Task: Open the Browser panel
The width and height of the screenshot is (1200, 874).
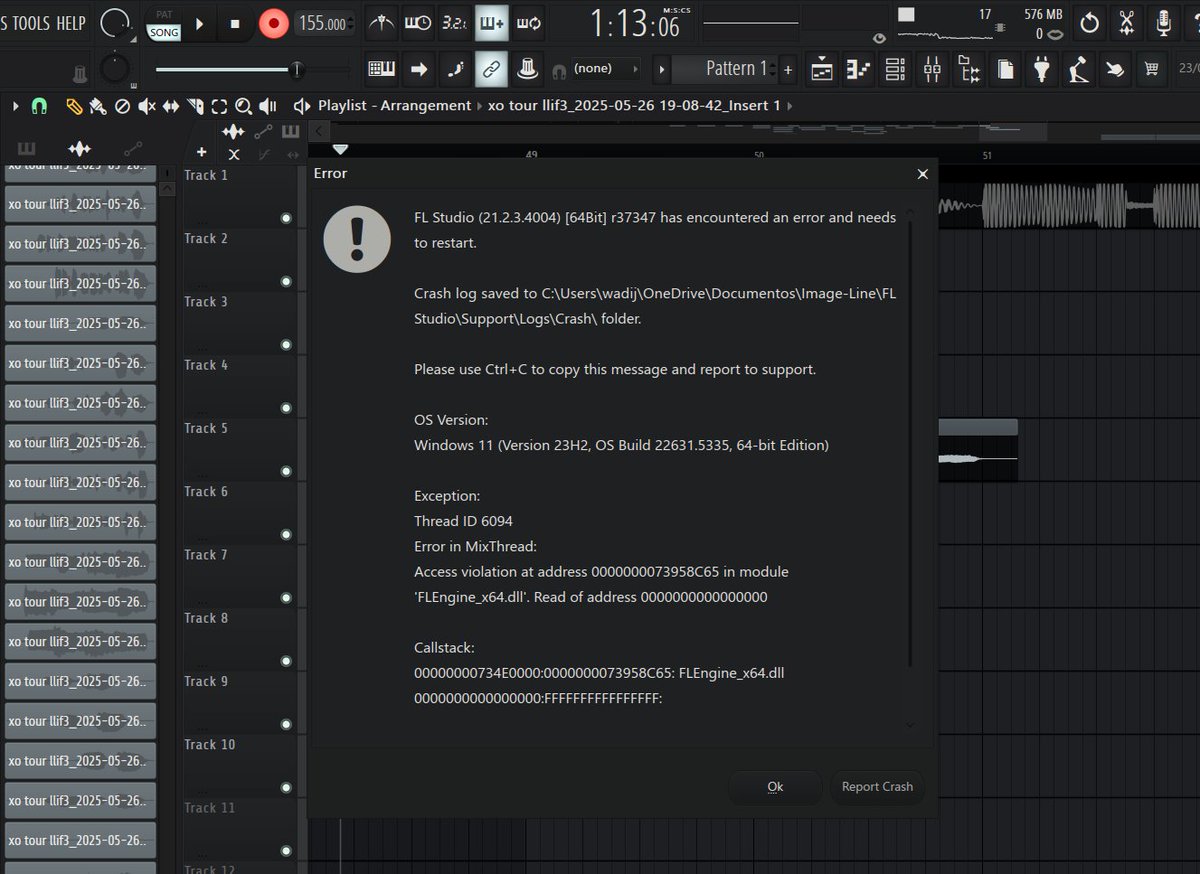Action: (x=969, y=69)
